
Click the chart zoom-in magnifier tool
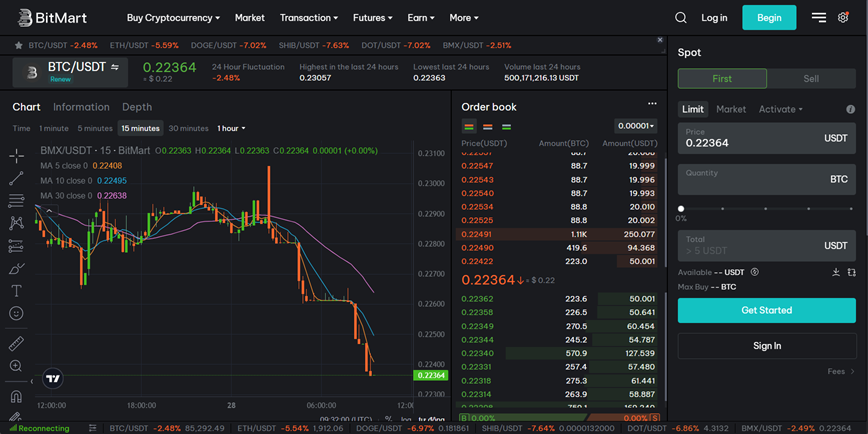(16, 366)
